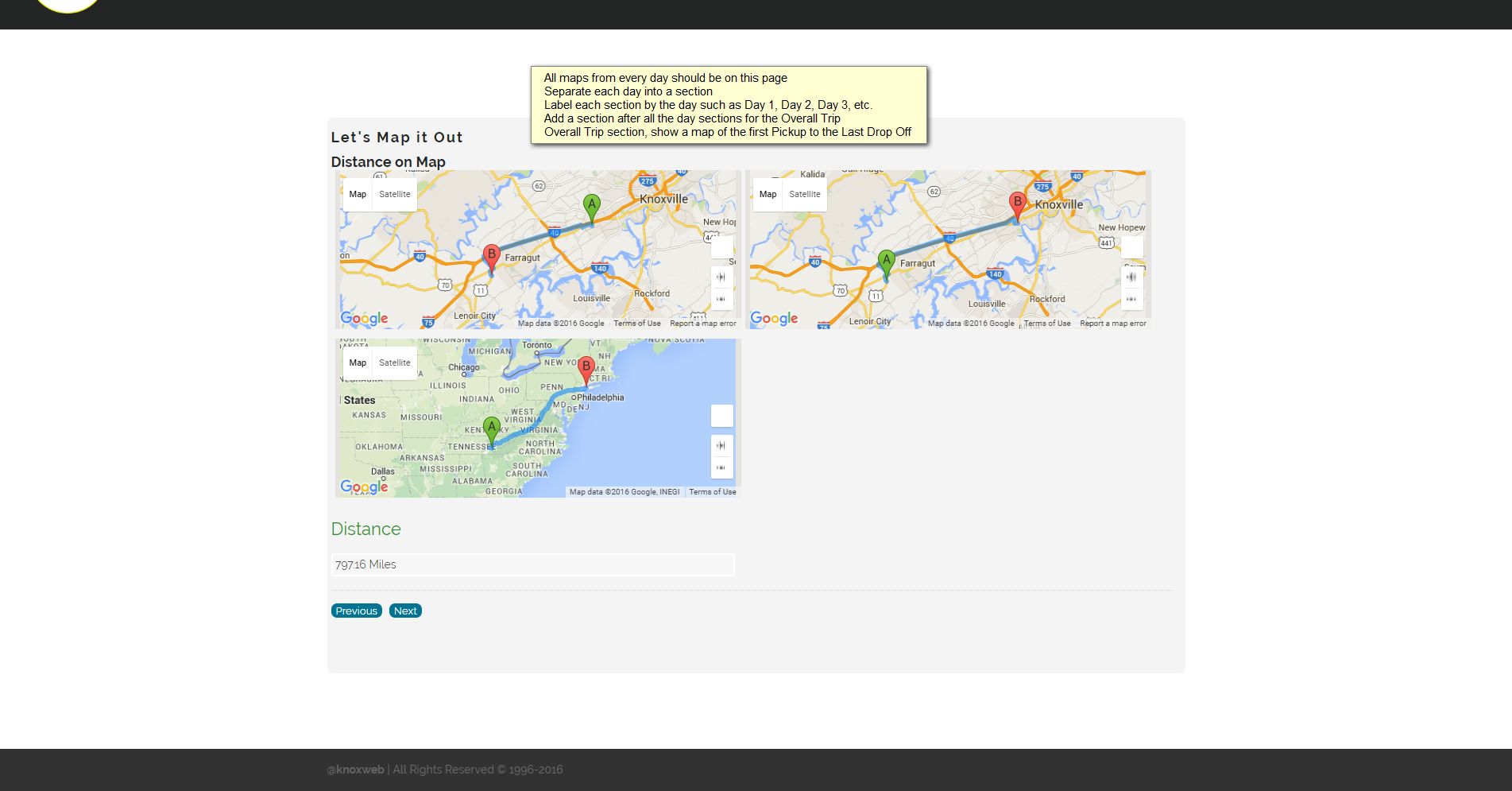The height and width of the screenshot is (791, 1512).
Task: Zoom in on the Farragut-to-Knoxville map
Action: click(x=1131, y=277)
